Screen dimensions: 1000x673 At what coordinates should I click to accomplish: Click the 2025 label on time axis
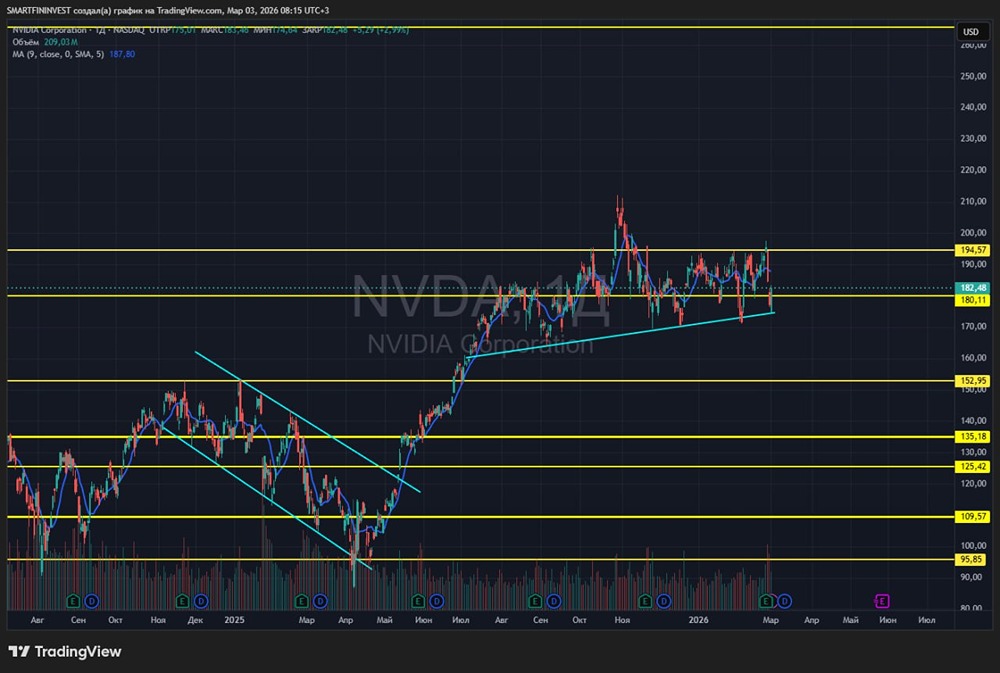coord(234,620)
